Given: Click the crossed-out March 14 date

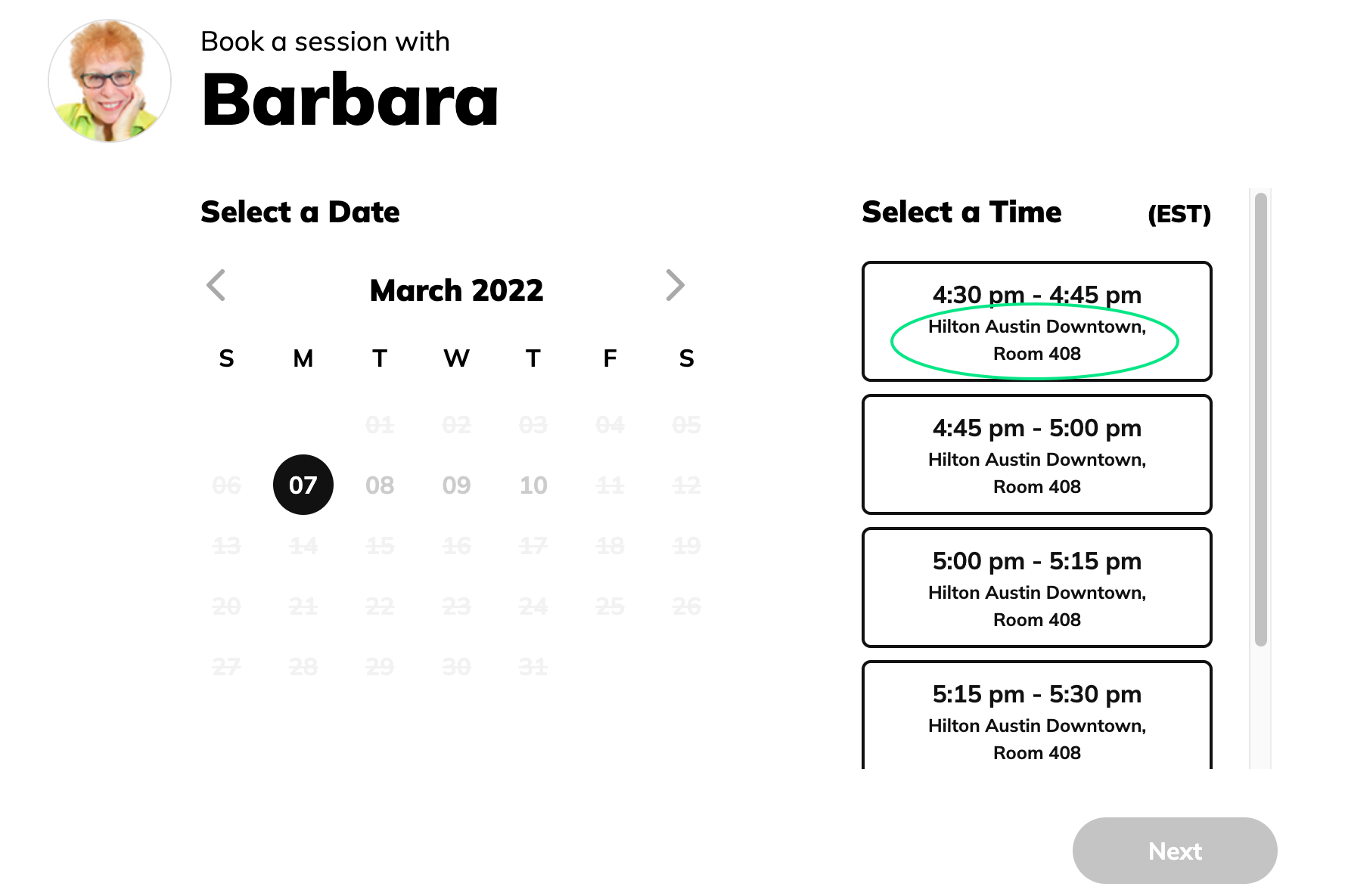Looking at the screenshot, I should [x=303, y=545].
